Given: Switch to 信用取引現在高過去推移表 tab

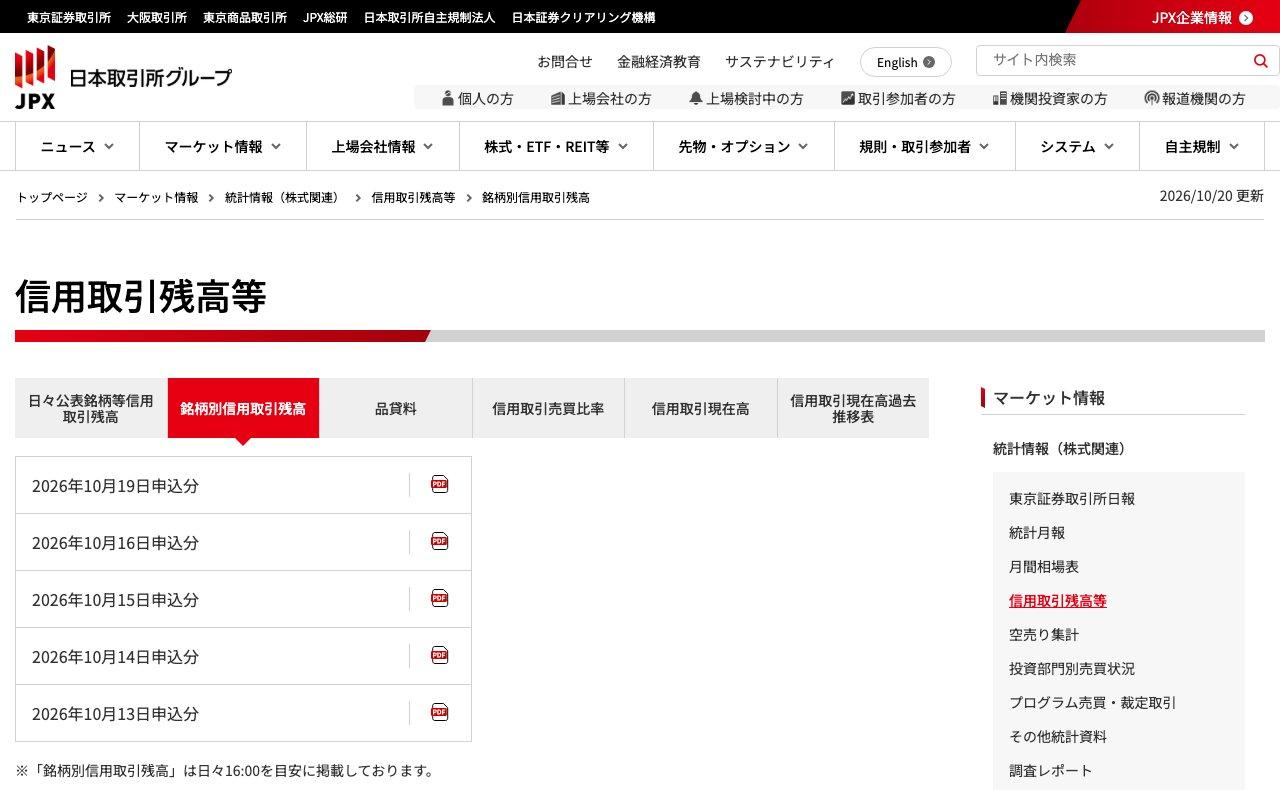Looking at the screenshot, I should 853,408.
